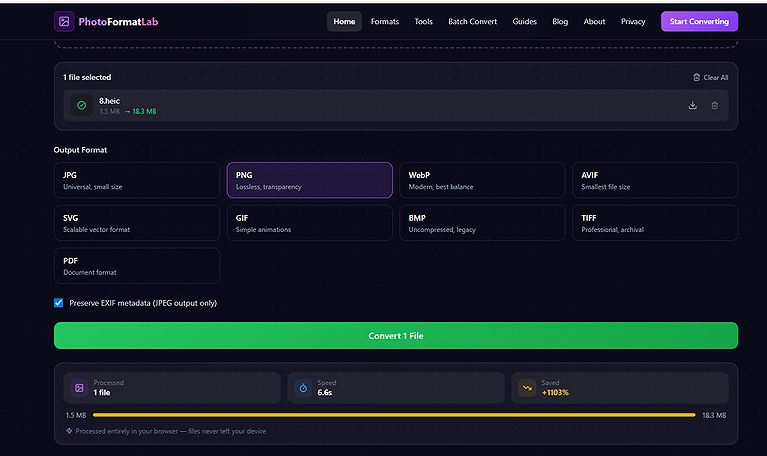The image size is (767, 456).
Task: Open the Home nav tab
Action: pyautogui.click(x=344, y=22)
